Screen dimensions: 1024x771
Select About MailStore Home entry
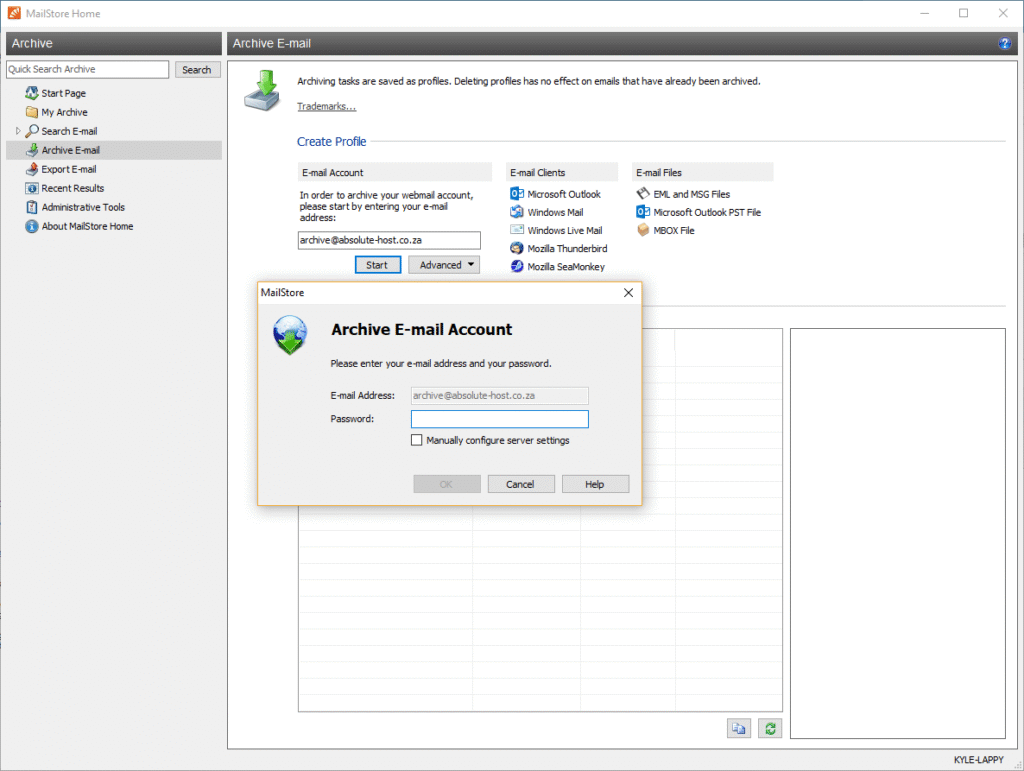pos(87,226)
